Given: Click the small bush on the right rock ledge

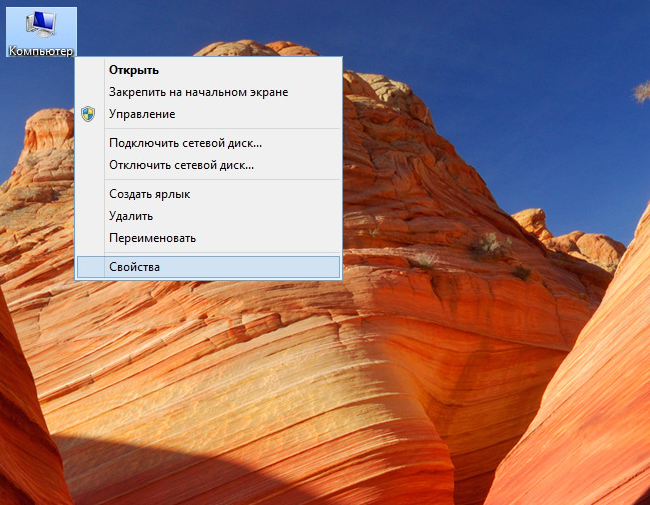Looking at the screenshot, I should [487, 243].
